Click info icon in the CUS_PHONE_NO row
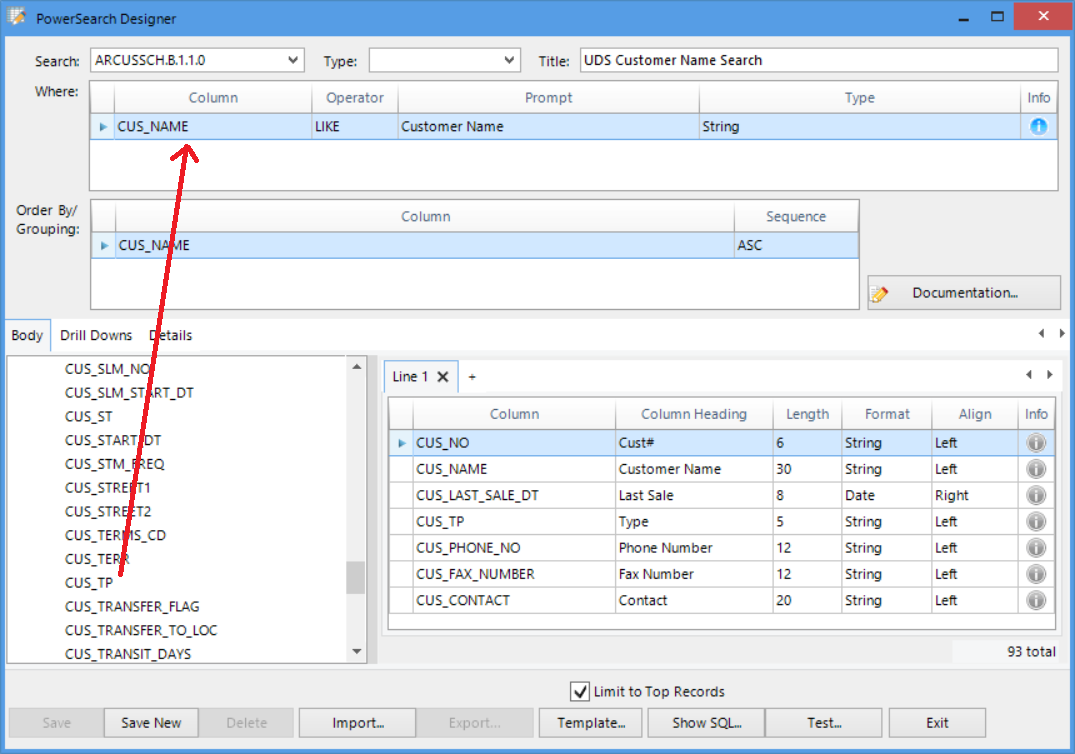This screenshot has width=1075, height=754. coord(1036,548)
